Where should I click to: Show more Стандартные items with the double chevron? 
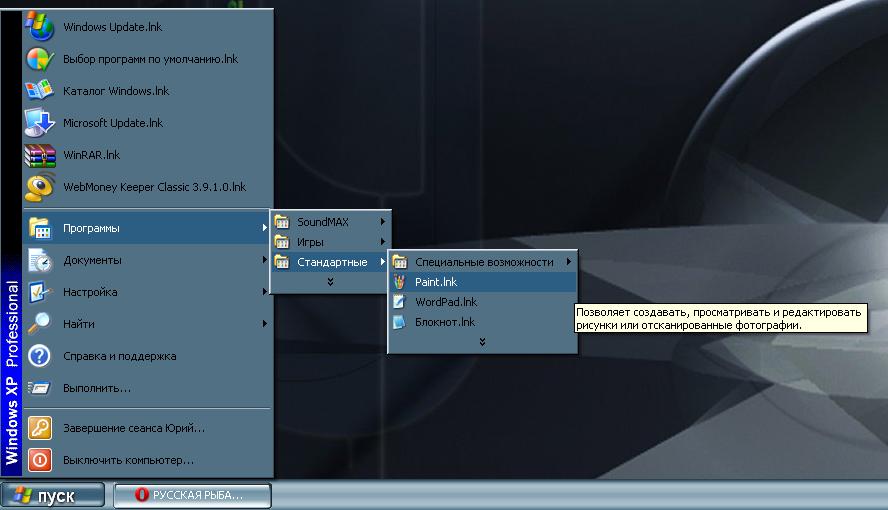(482, 342)
